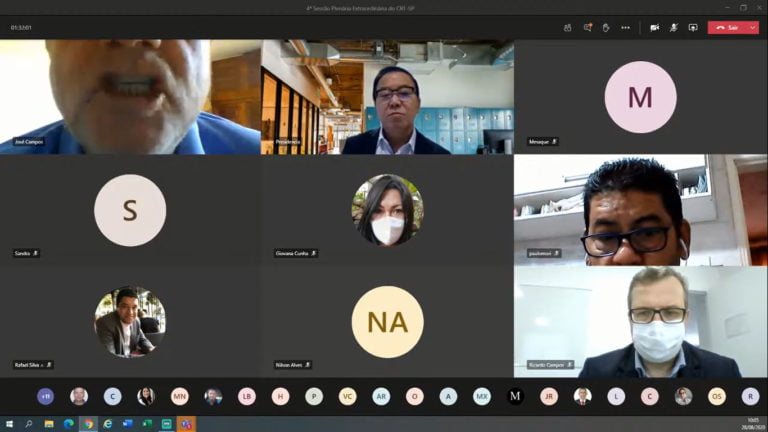This screenshot has height=432, width=768.
Task: Open Excel from the taskbar
Action: click(147, 424)
